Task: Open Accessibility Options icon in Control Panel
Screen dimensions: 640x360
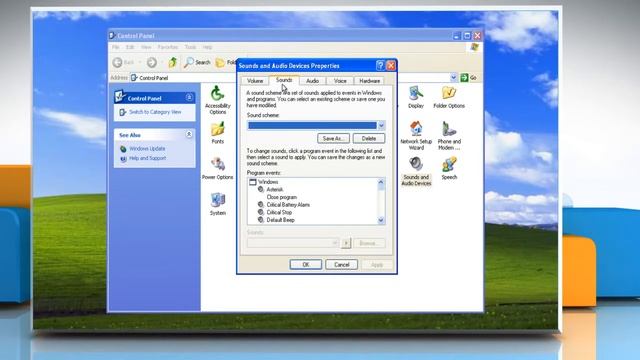Action: [x=218, y=100]
